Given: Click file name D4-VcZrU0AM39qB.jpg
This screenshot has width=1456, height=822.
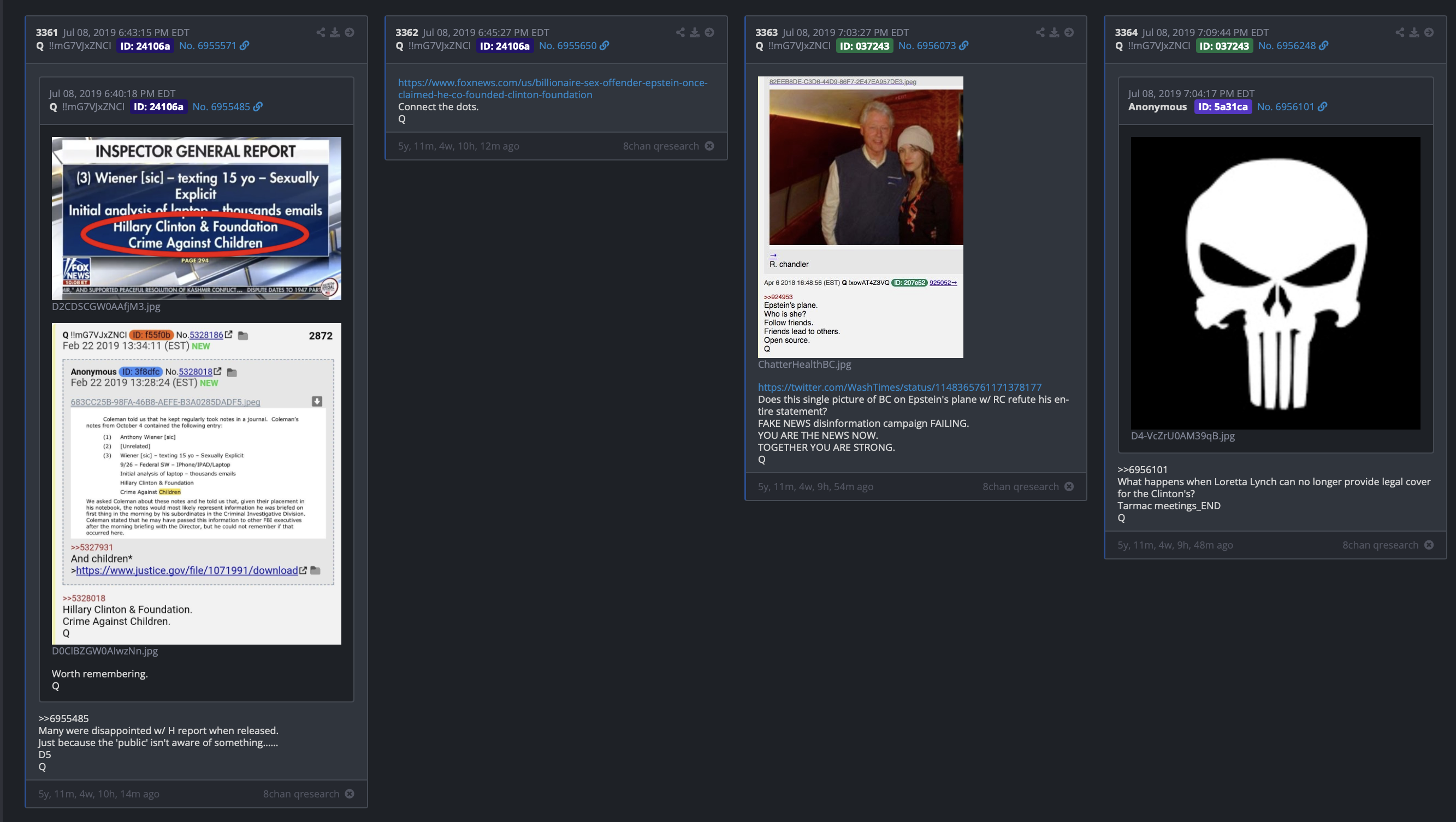Looking at the screenshot, I should click(x=1182, y=436).
